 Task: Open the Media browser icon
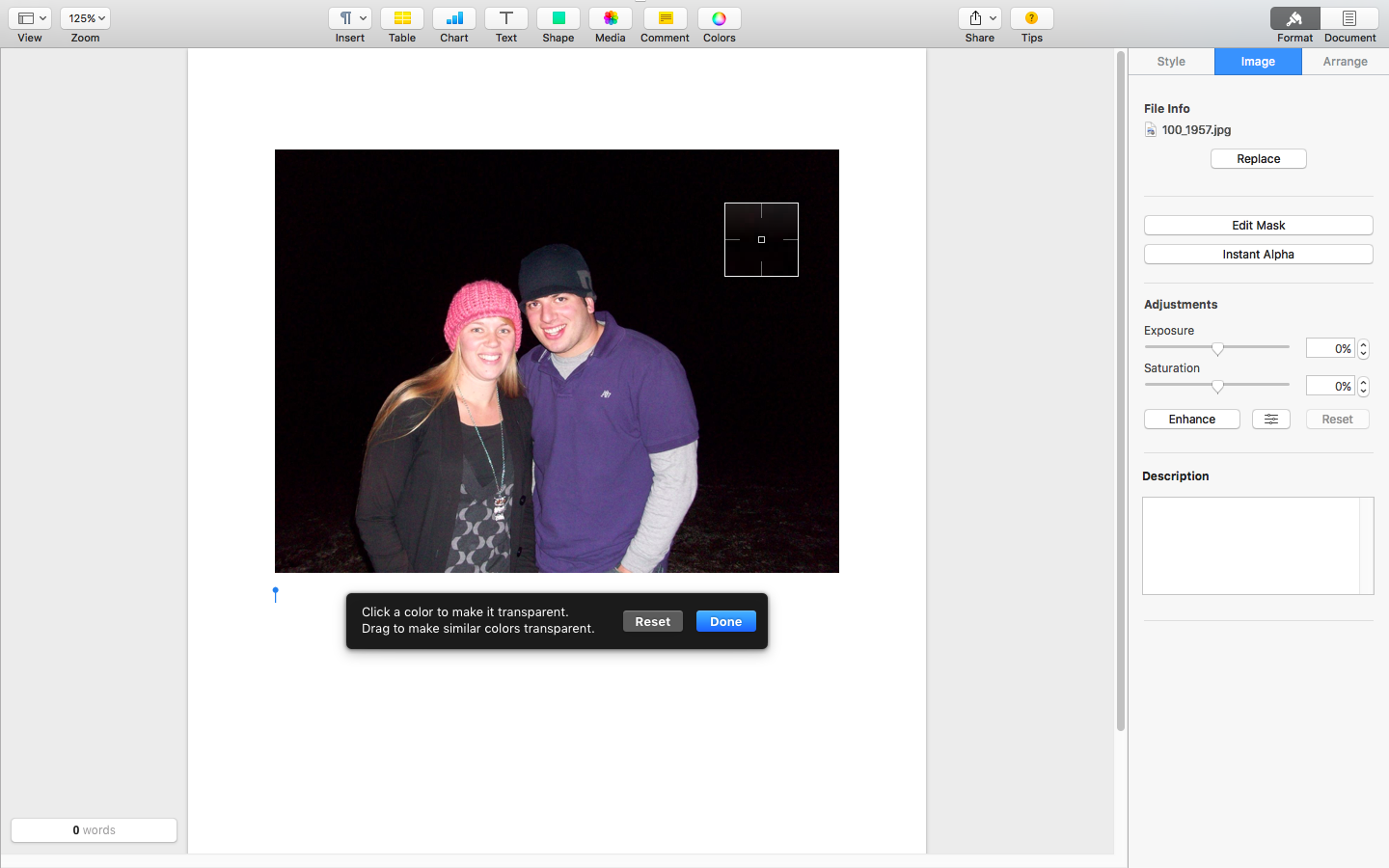[610, 17]
